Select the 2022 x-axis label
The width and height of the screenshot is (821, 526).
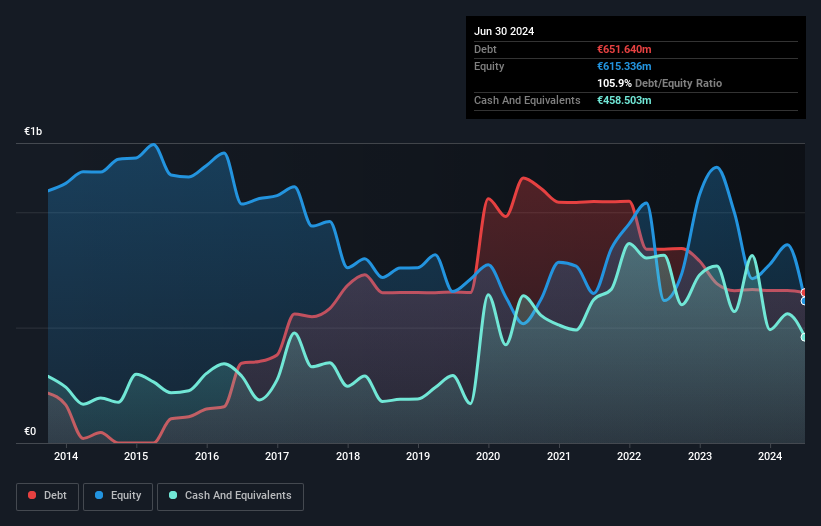629,456
